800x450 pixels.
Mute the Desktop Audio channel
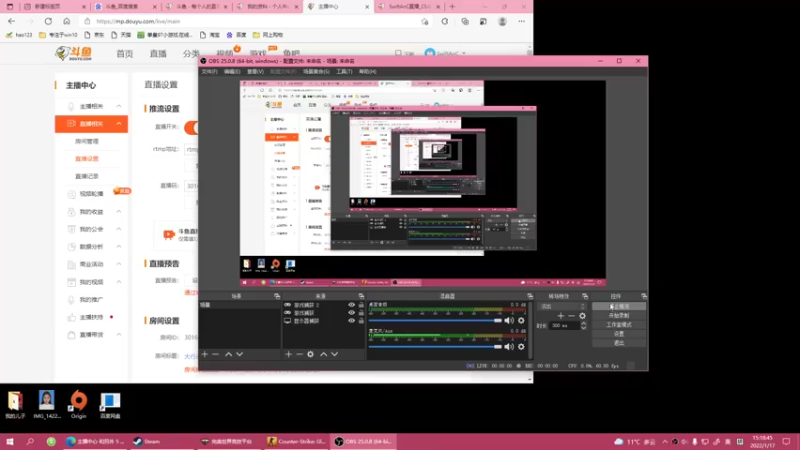(509, 320)
